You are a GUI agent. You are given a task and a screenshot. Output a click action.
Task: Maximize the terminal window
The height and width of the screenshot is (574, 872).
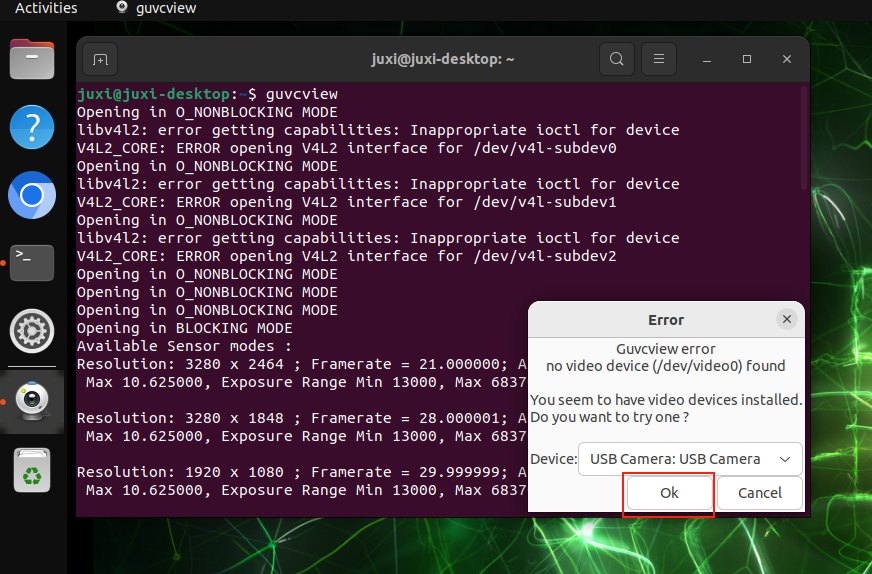[747, 59]
